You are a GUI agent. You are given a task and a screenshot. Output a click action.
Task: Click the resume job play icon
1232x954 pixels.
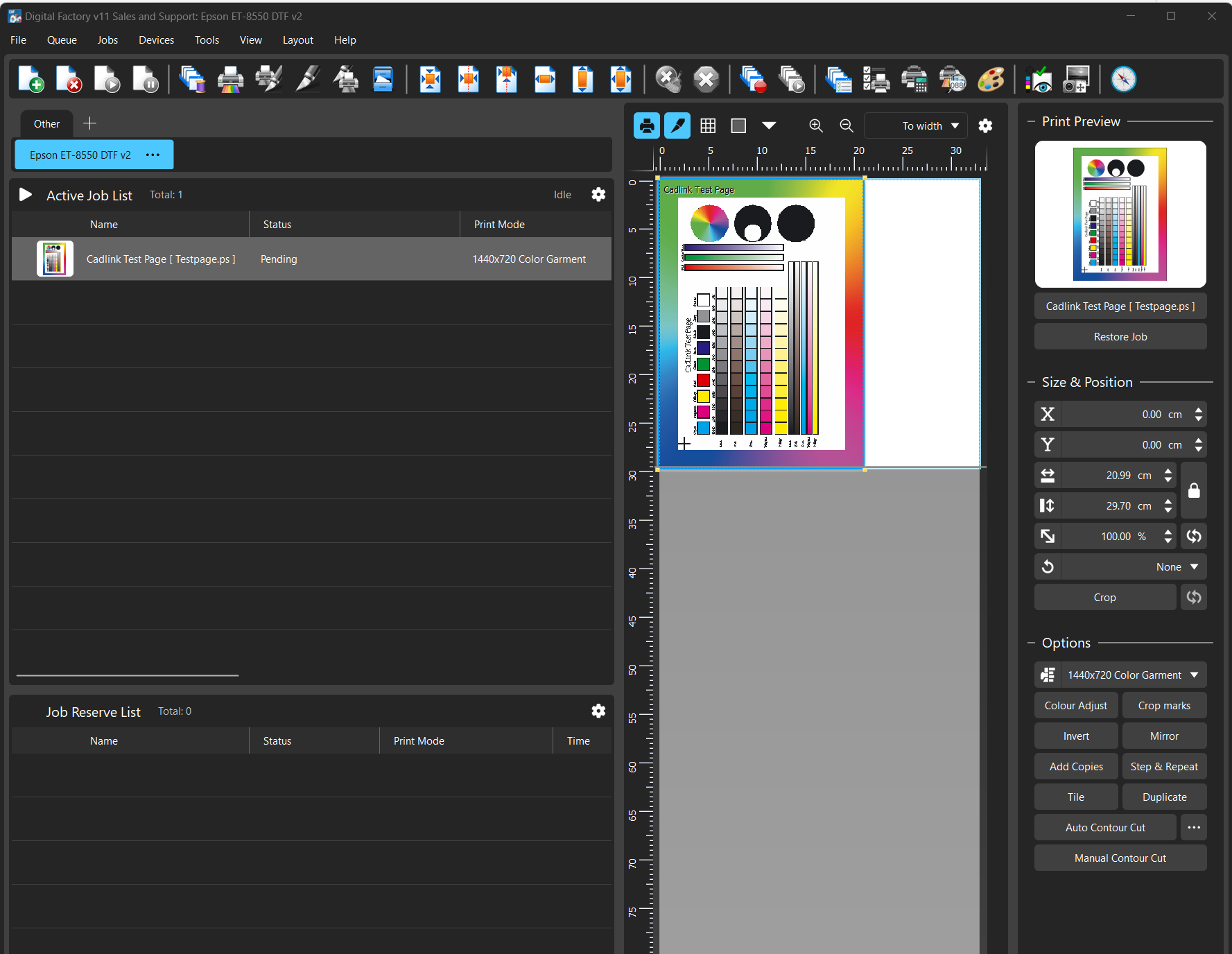(107, 79)
